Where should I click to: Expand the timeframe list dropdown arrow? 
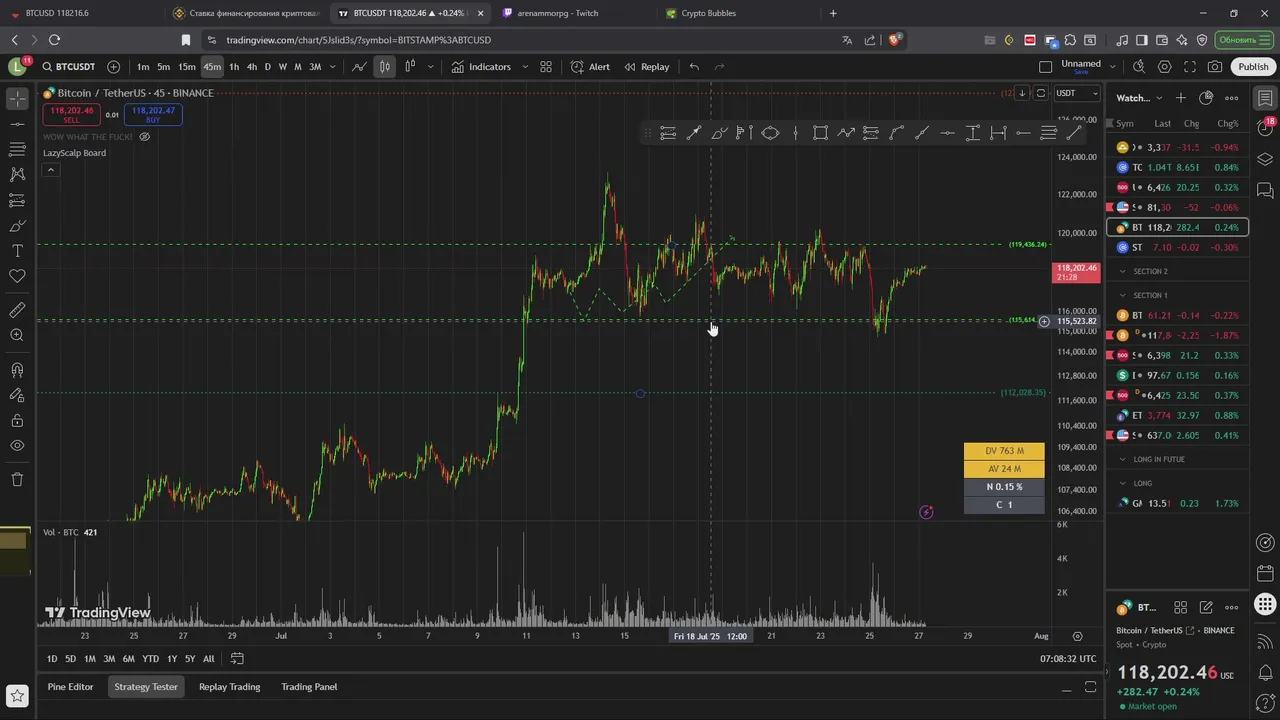333,67
